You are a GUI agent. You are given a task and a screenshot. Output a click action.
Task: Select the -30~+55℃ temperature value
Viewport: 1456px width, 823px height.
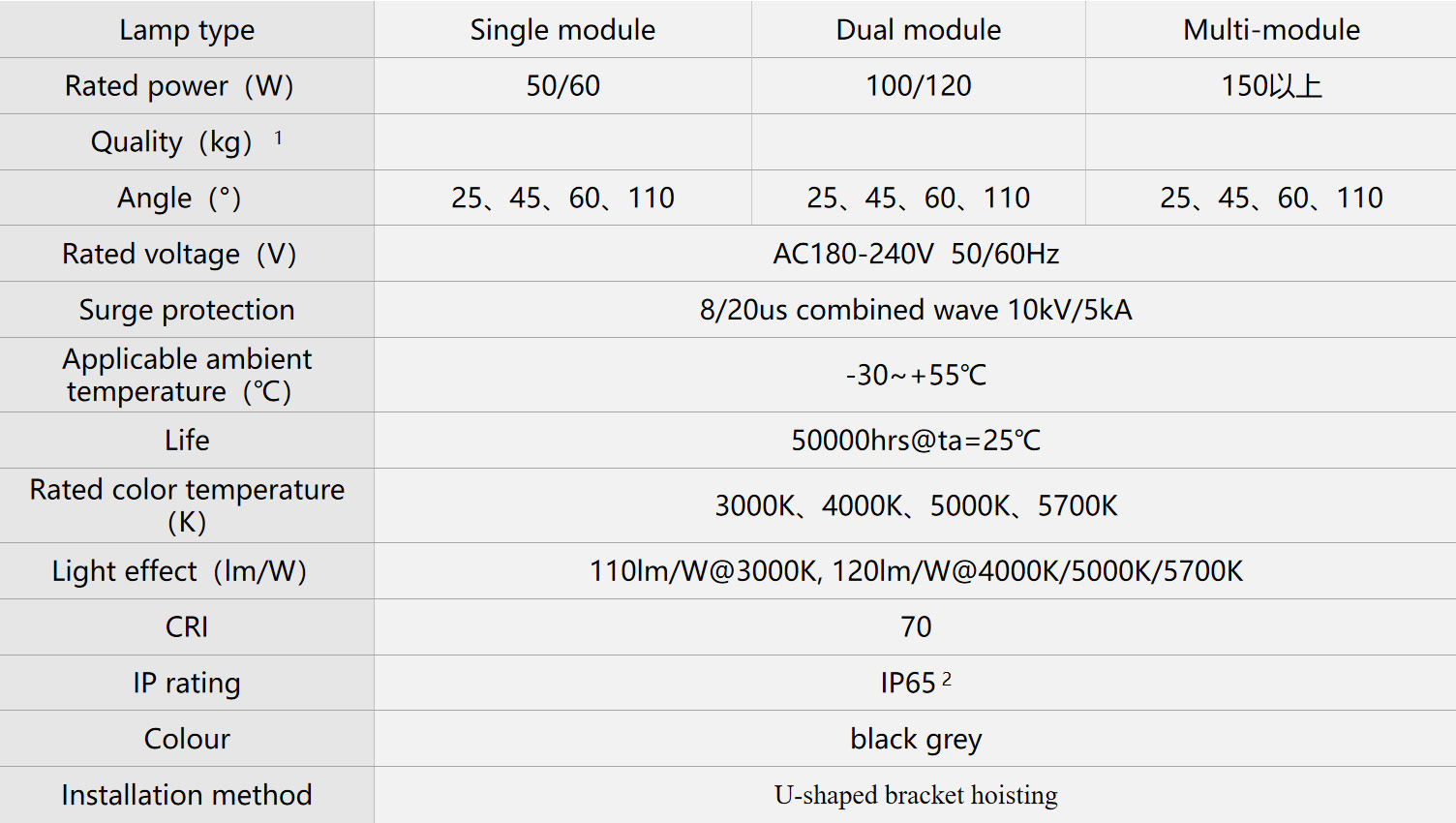click(915, 375)
